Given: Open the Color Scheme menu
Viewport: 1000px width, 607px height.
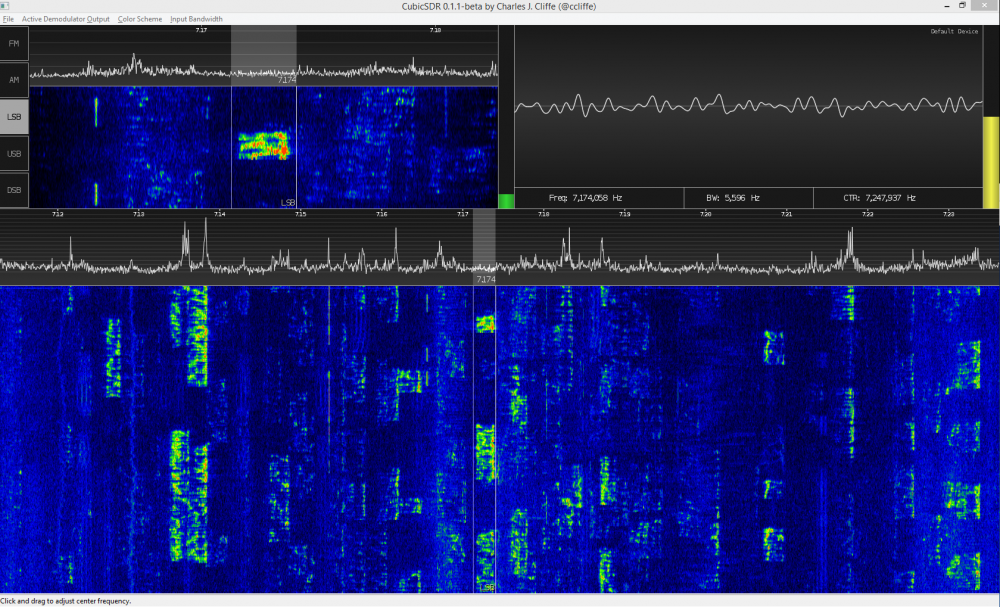Looking at the screenshot, I should [140, 19].
